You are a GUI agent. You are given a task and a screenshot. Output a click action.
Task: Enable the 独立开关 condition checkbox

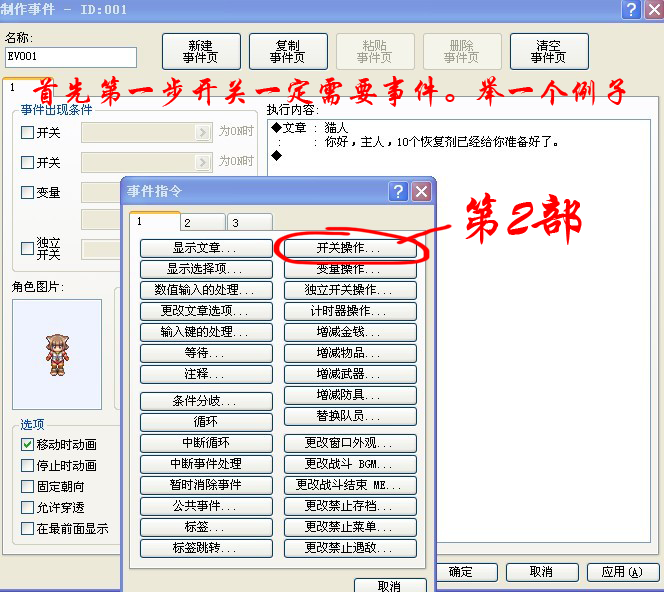(x=28, y=248)
